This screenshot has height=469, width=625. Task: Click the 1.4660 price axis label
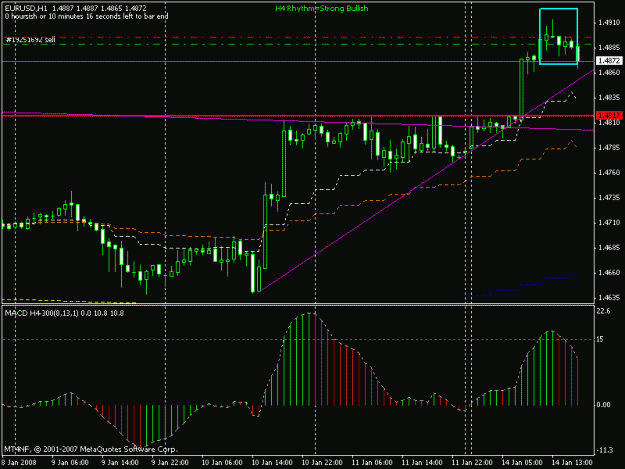coord(609,273)
